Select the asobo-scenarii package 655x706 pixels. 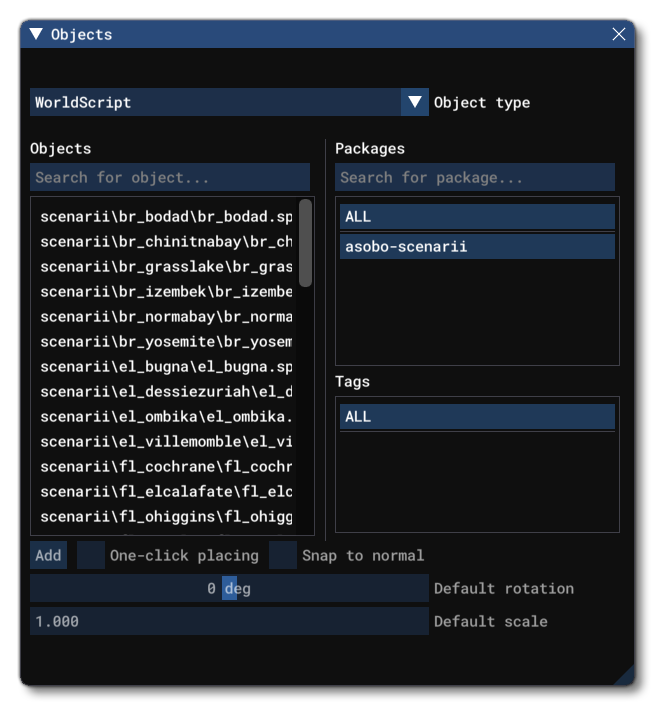tap(477, 246)
